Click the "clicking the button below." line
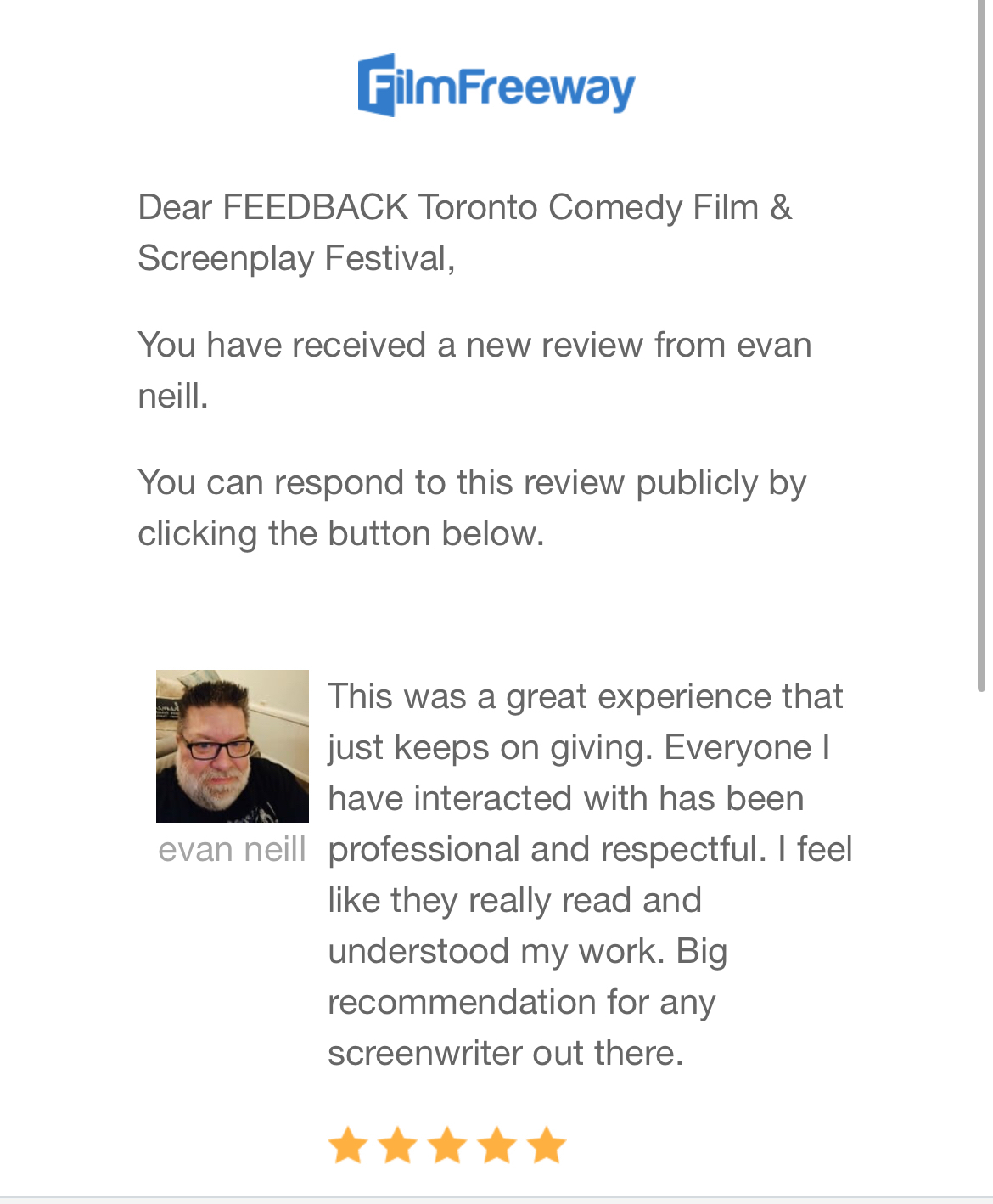 pos(340,533)
